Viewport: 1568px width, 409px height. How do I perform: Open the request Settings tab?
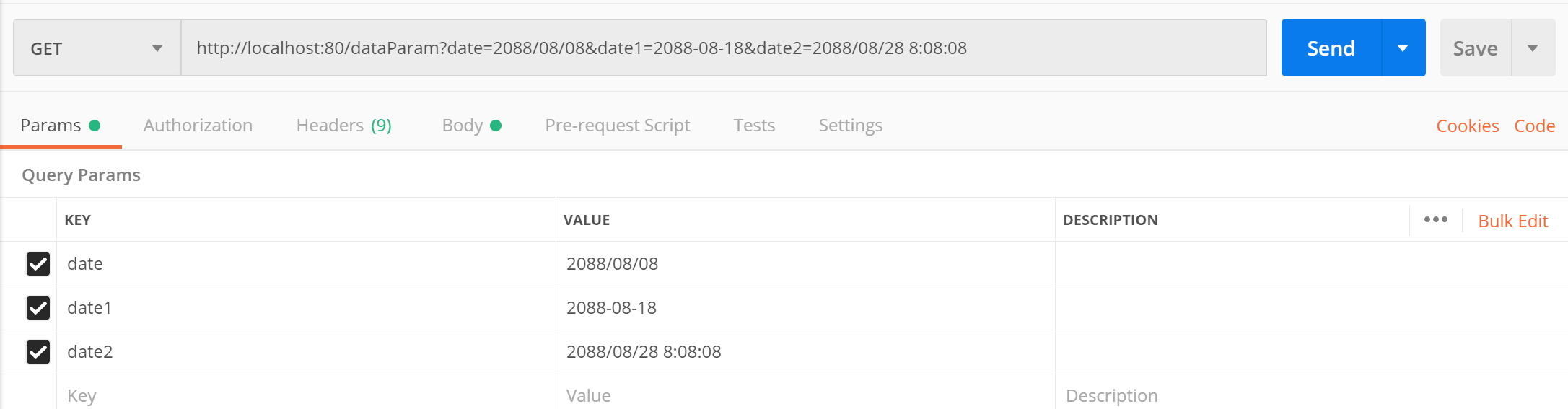click(x=850, y=126)
